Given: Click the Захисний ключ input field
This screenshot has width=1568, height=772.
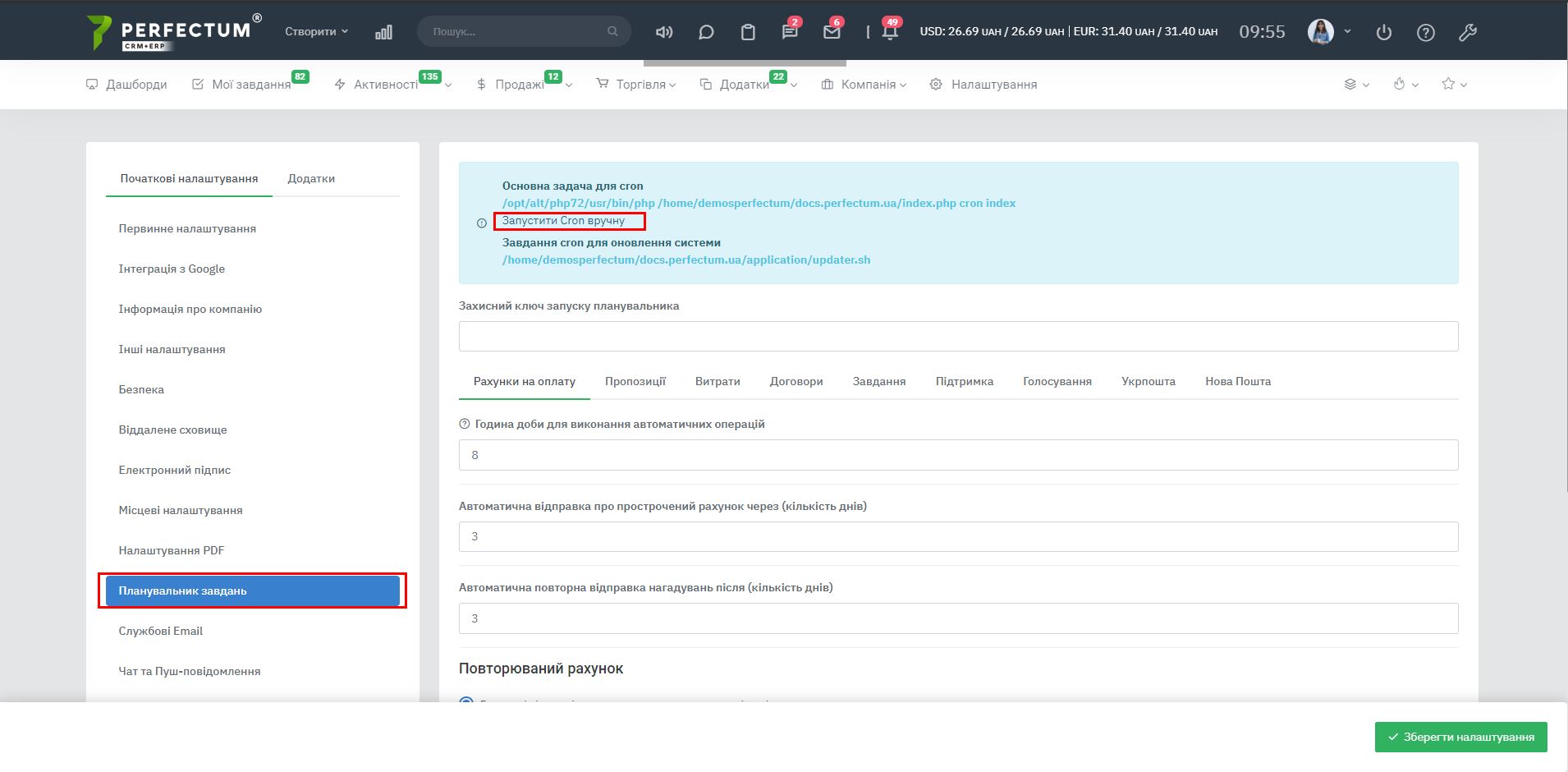Looking at the screenshot, I should tap(958, 336).
